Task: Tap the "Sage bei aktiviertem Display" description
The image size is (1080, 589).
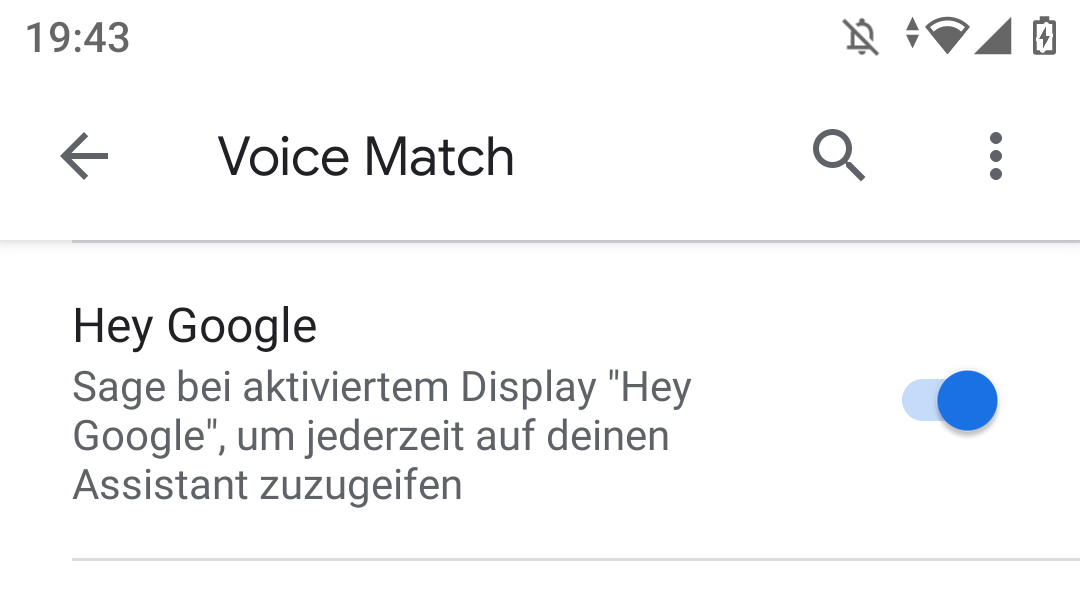Action: click(x=334, y=387)
